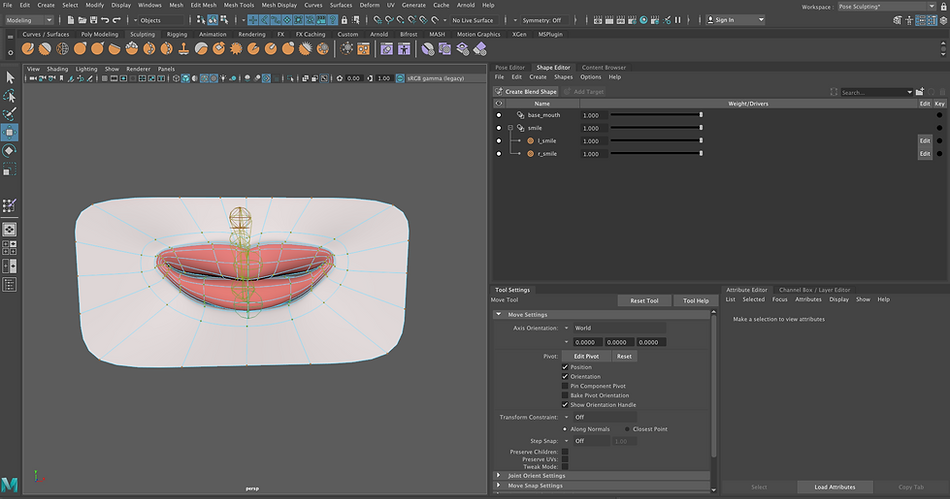Click the smile group weight slider

656,128
